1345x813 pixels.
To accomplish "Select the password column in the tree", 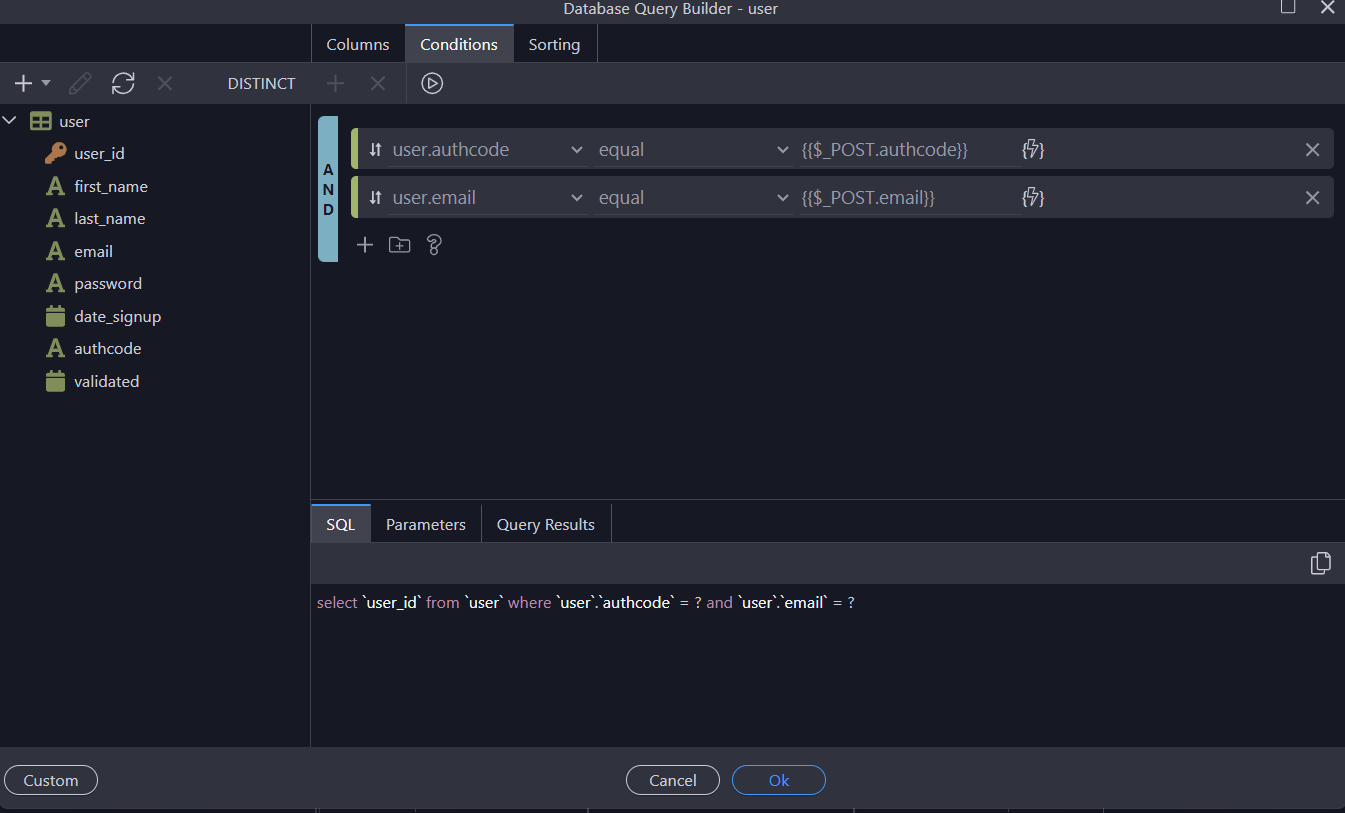I will click(106, 283).
